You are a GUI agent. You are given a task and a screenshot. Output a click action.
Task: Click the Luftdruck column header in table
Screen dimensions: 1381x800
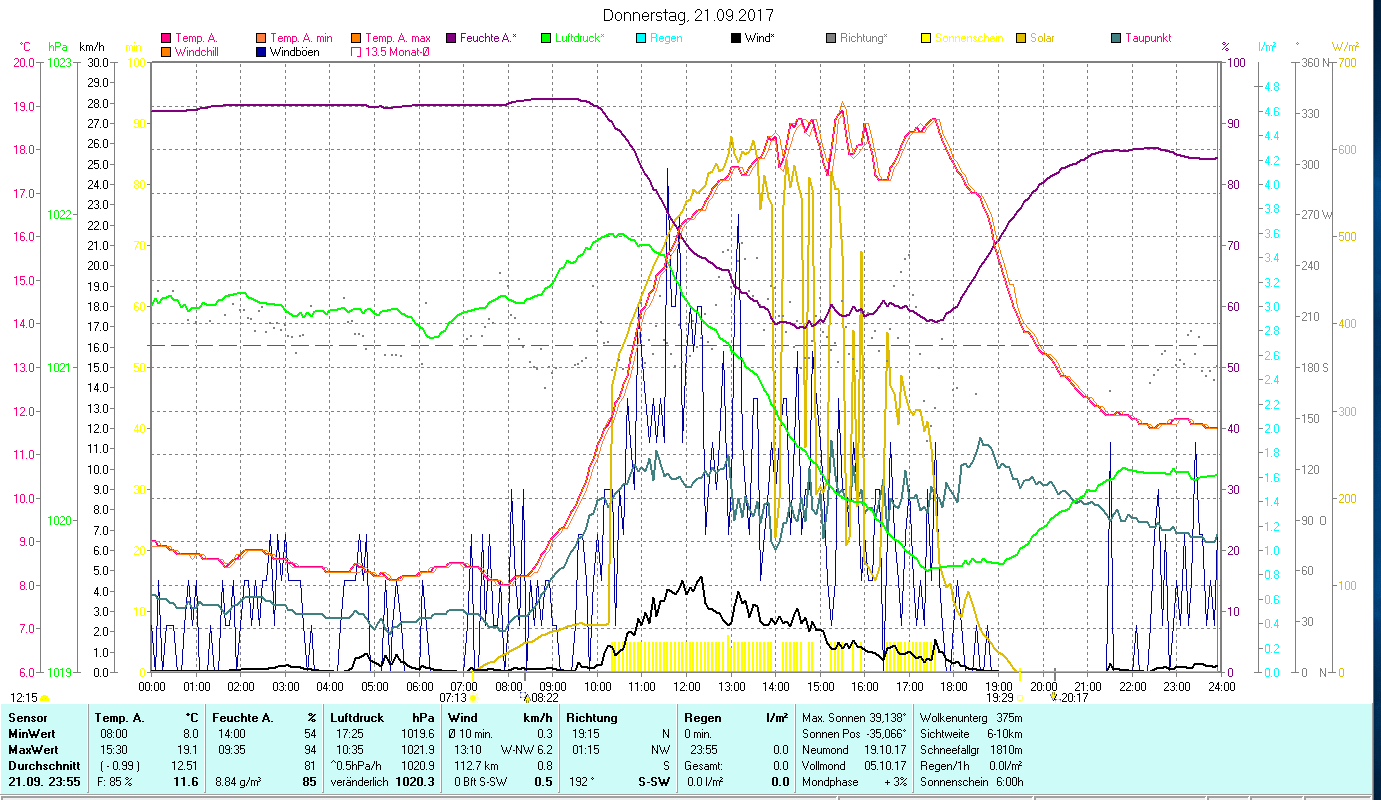point(357,718)
